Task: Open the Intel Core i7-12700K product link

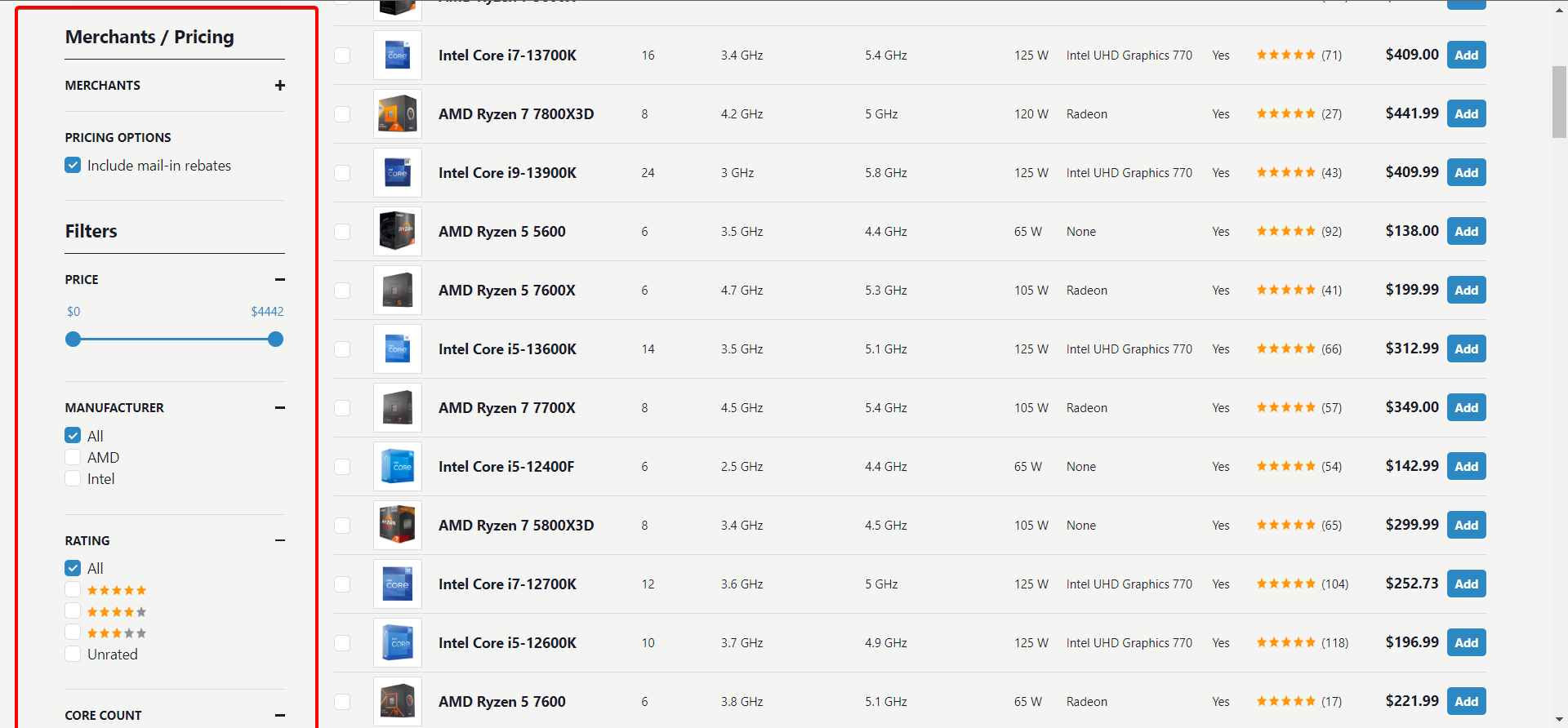Action: 507,584
